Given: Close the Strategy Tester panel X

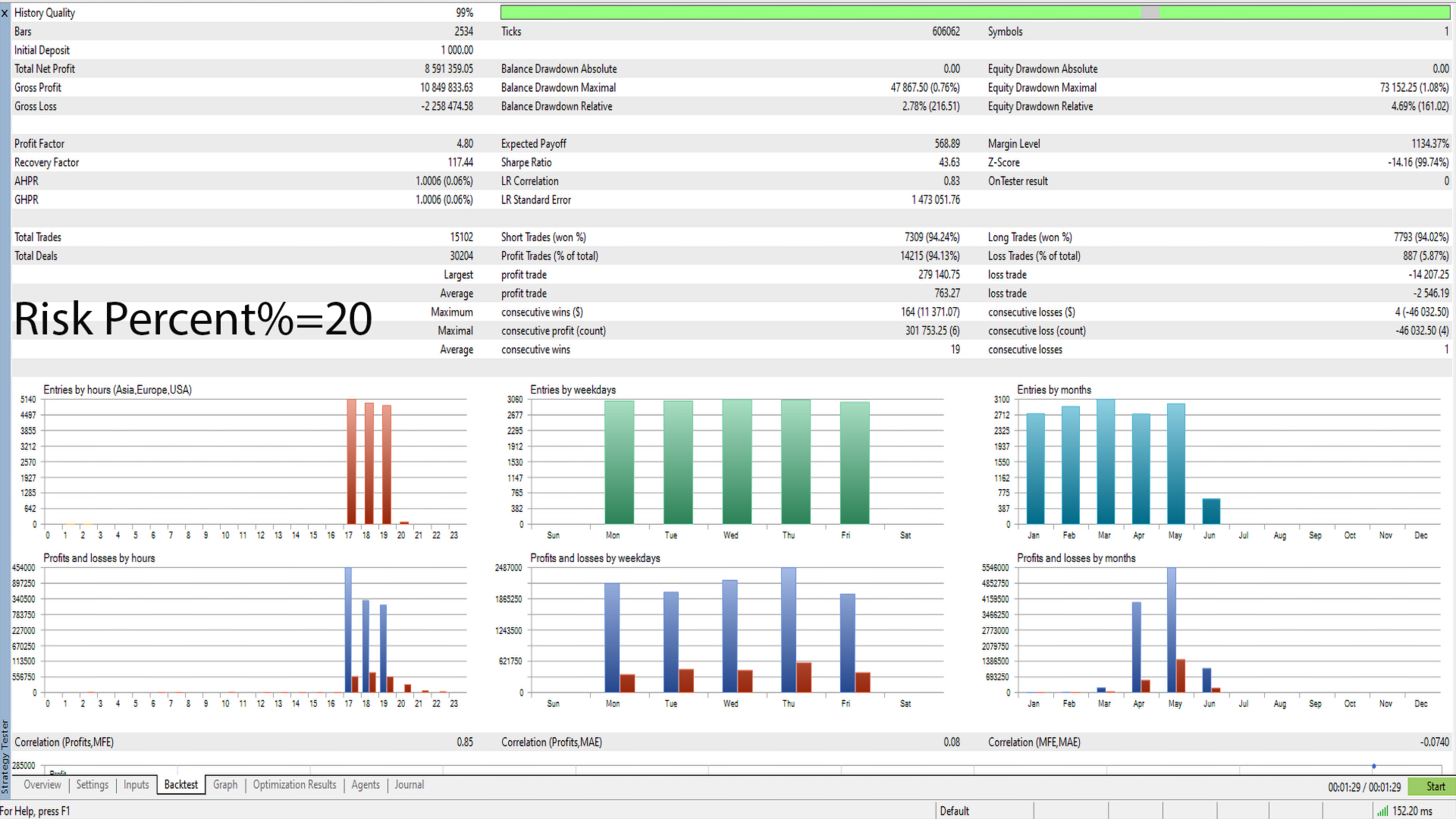Looking at the screenshot, I should [x=5, y=13].
